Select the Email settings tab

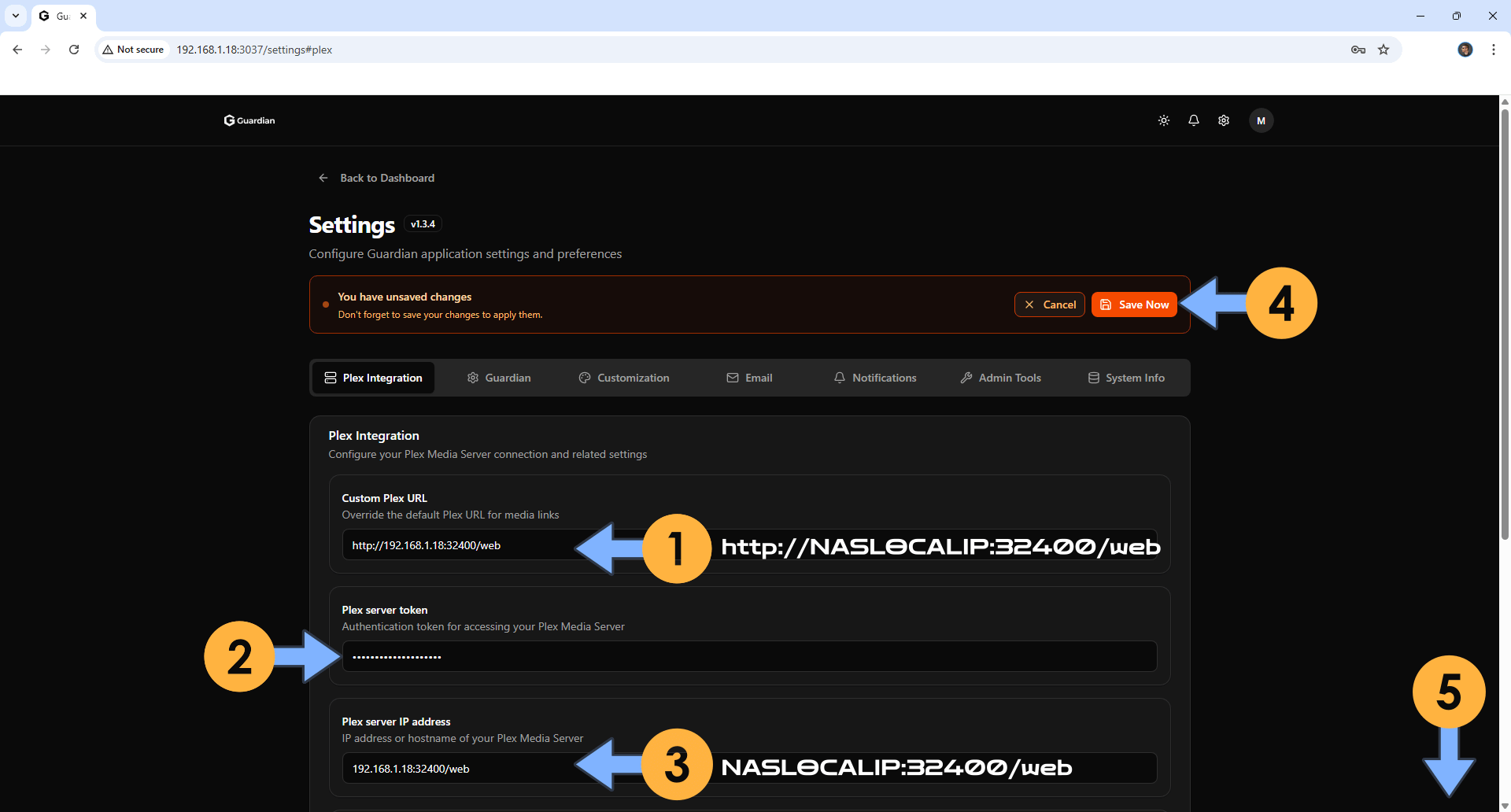tap(749, 378)
